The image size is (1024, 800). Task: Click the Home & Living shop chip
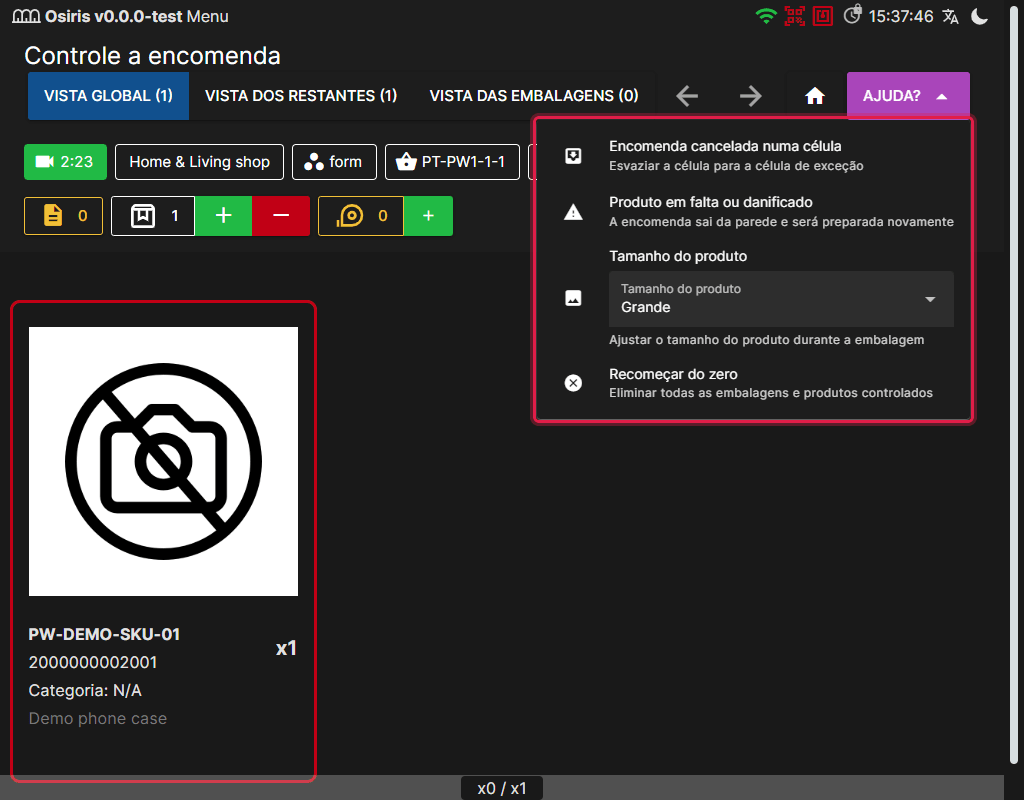click(199, 162)
